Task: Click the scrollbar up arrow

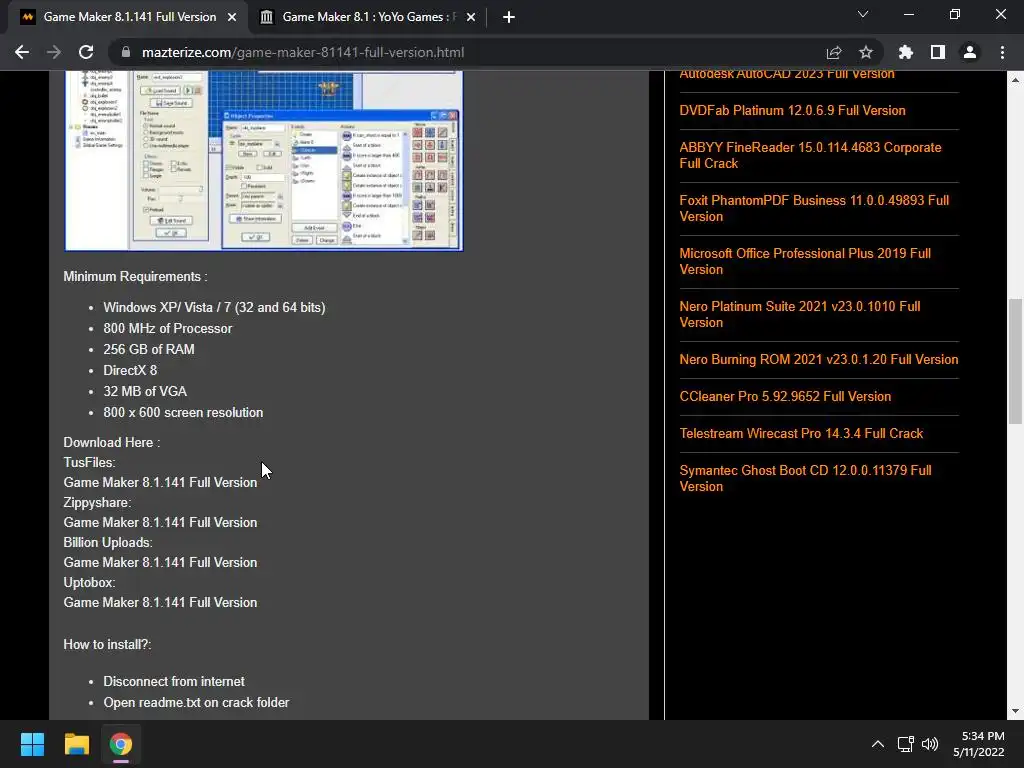Action: pos(1015,80)
